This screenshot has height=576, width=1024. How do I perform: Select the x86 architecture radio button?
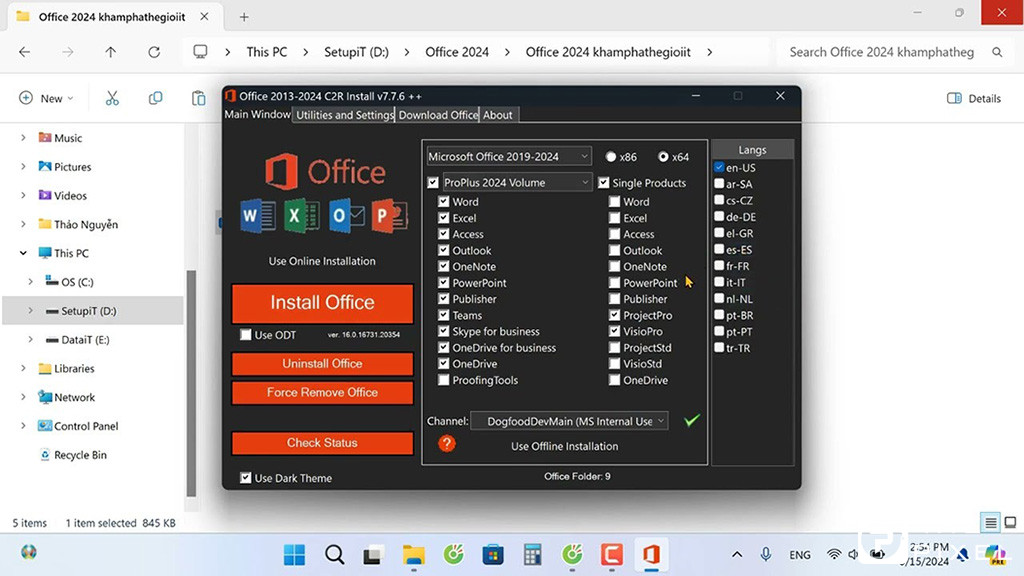[611, 157]
